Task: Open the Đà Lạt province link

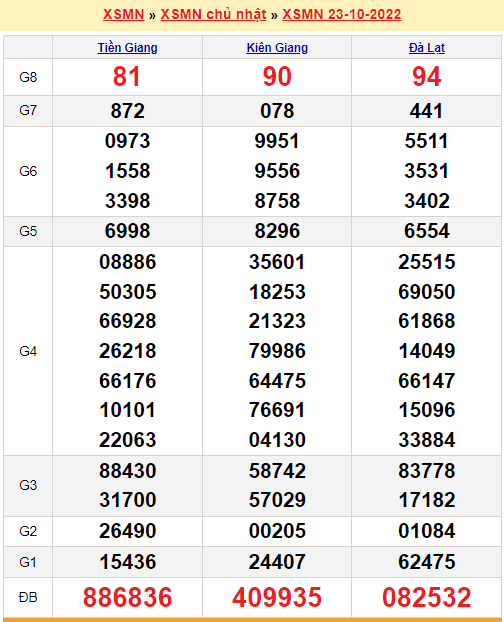Action: click(x=427, y=48)
